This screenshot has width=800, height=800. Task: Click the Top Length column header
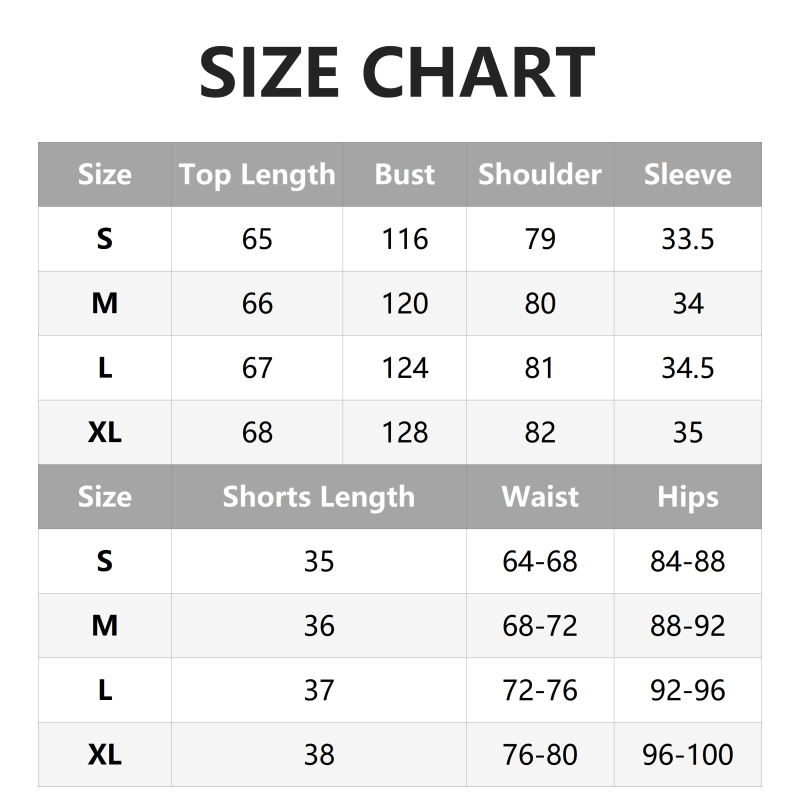tap(257, 175)
